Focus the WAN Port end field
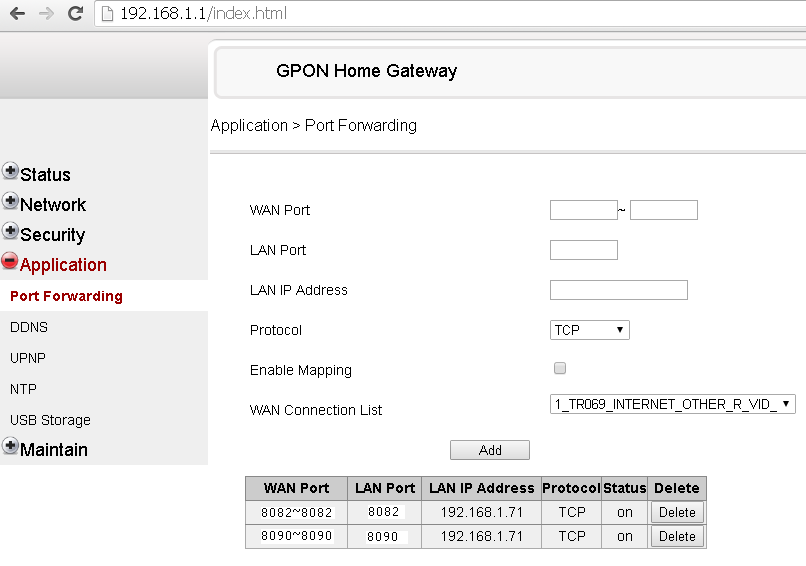806x566 pixels. click(x=664, y=210)
